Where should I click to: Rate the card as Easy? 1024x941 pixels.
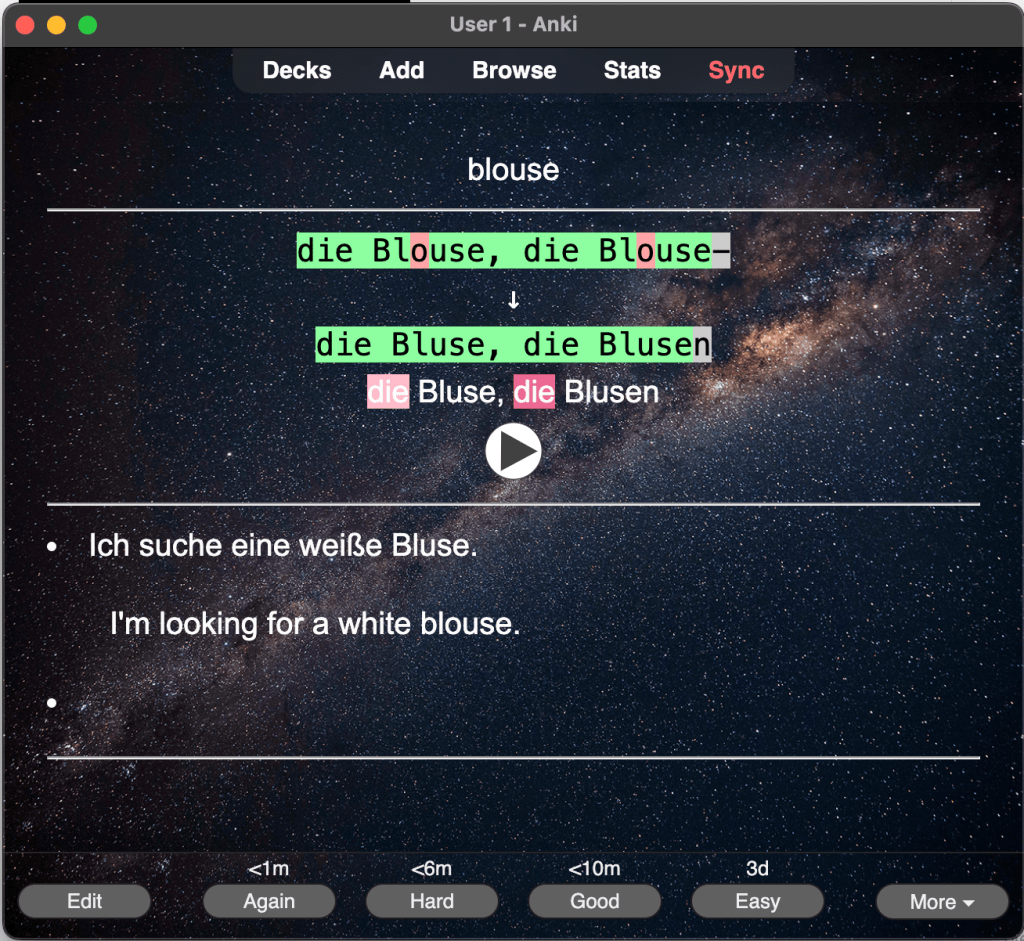[757, 901]
